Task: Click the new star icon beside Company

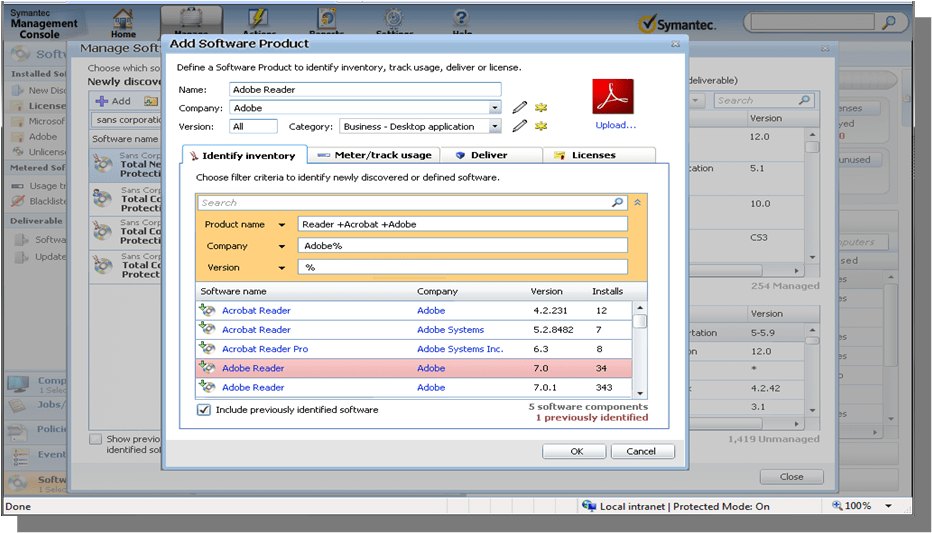Action: tap(540, 108)
